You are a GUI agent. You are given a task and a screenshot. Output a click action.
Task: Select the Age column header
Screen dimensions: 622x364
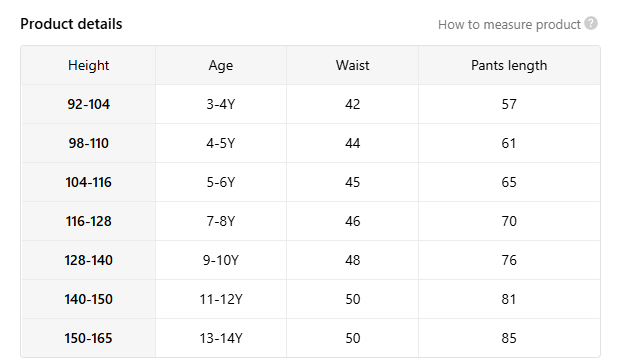221,65
